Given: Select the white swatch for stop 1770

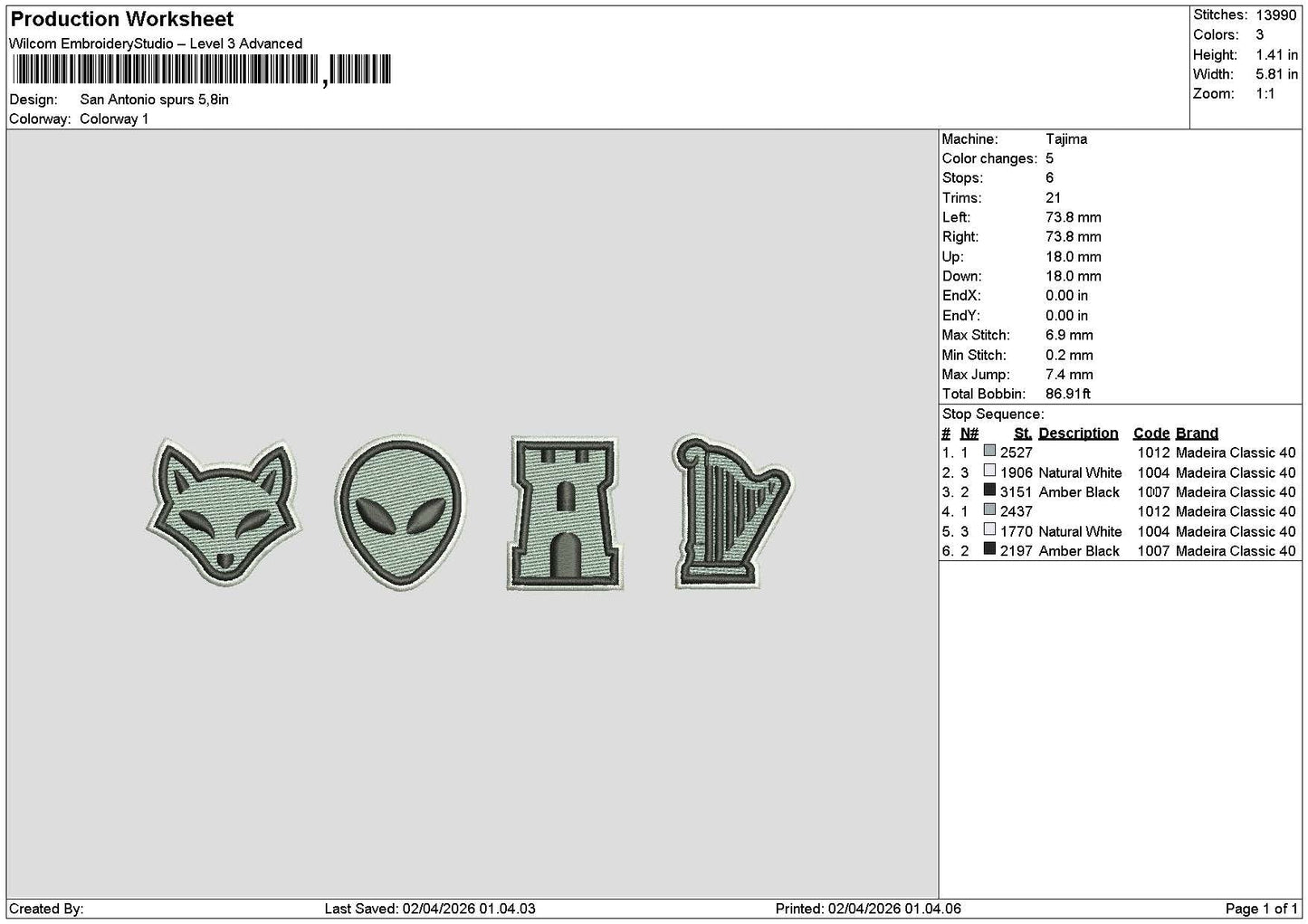Looking at the screenshot, I should [x=989, y=530].
